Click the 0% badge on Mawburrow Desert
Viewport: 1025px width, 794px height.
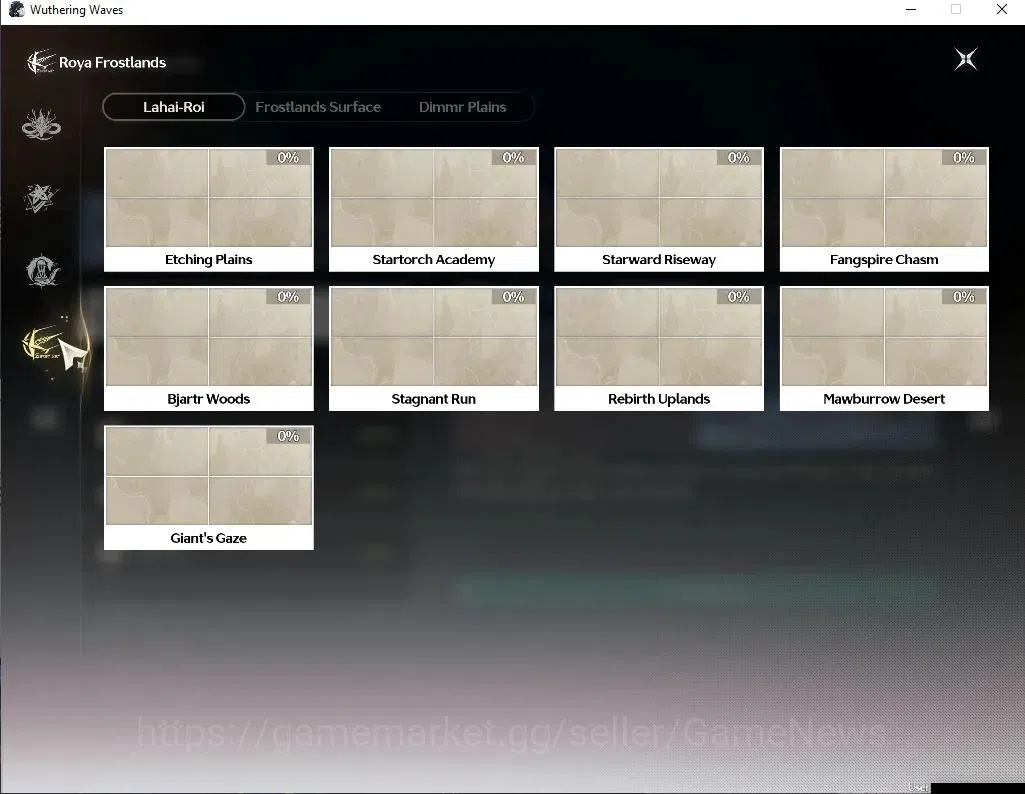(x=964, y=297)
